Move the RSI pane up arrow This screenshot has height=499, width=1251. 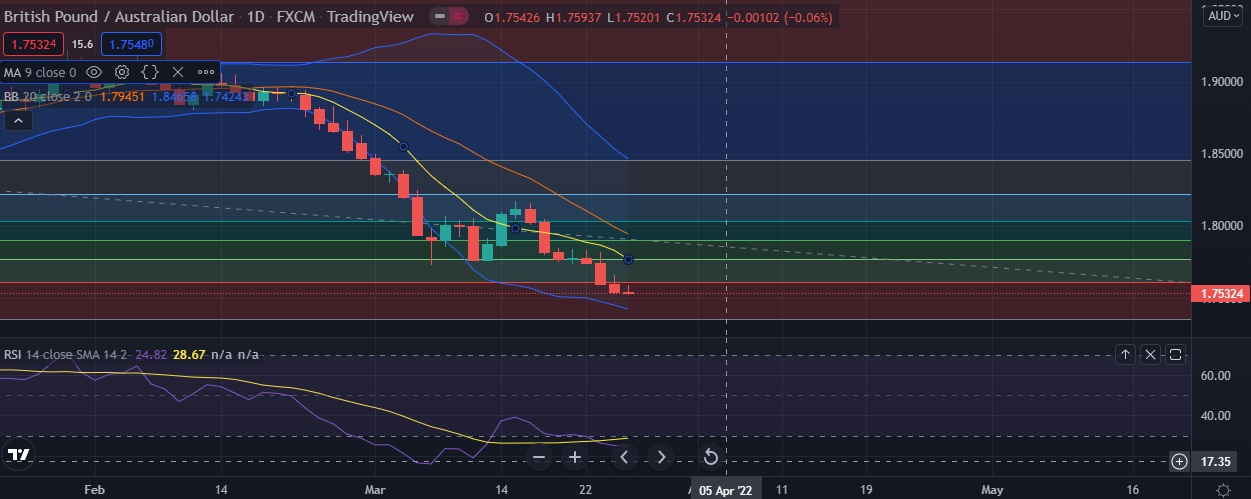click(1125, 354)
